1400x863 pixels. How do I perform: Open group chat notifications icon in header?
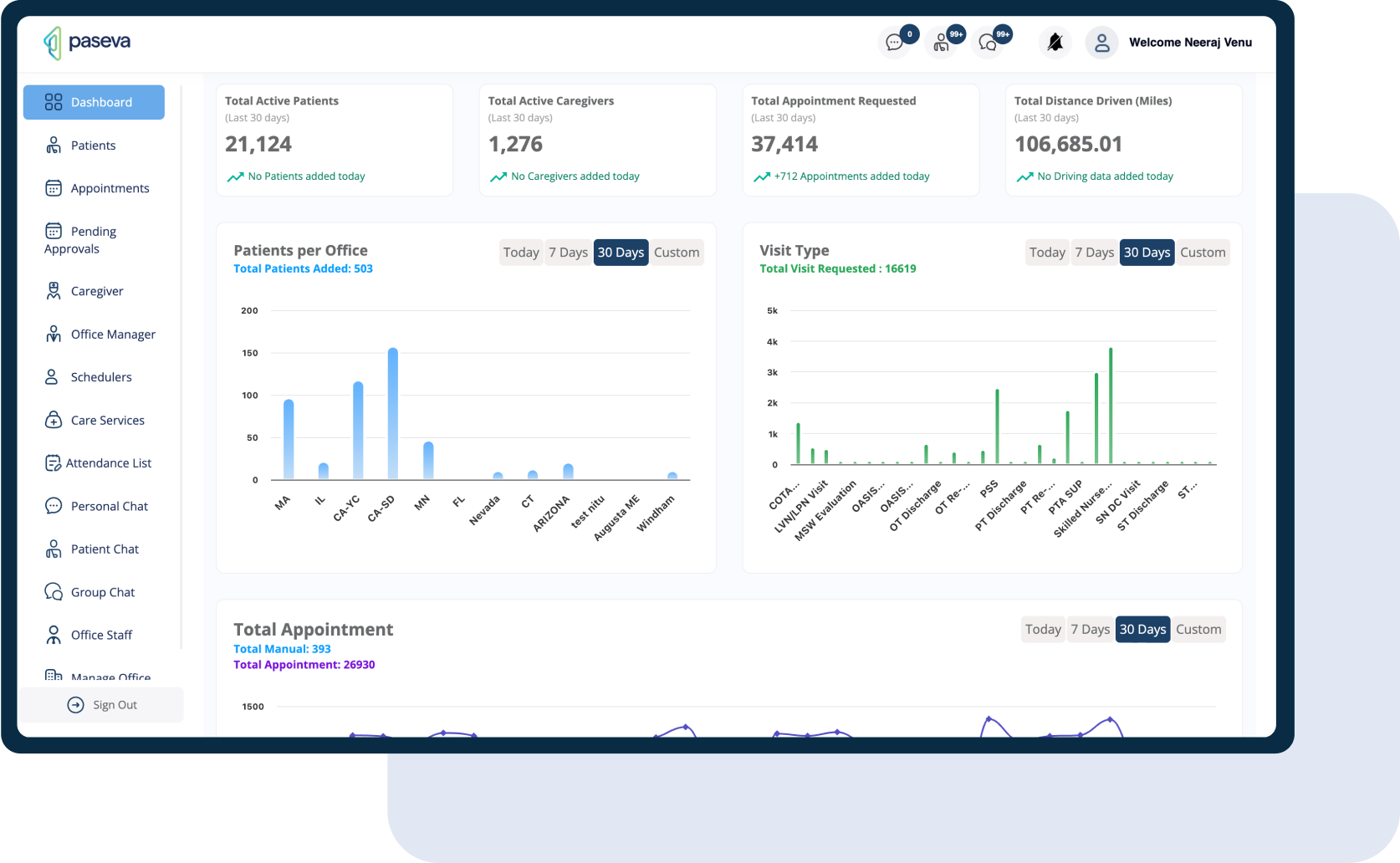989,43
